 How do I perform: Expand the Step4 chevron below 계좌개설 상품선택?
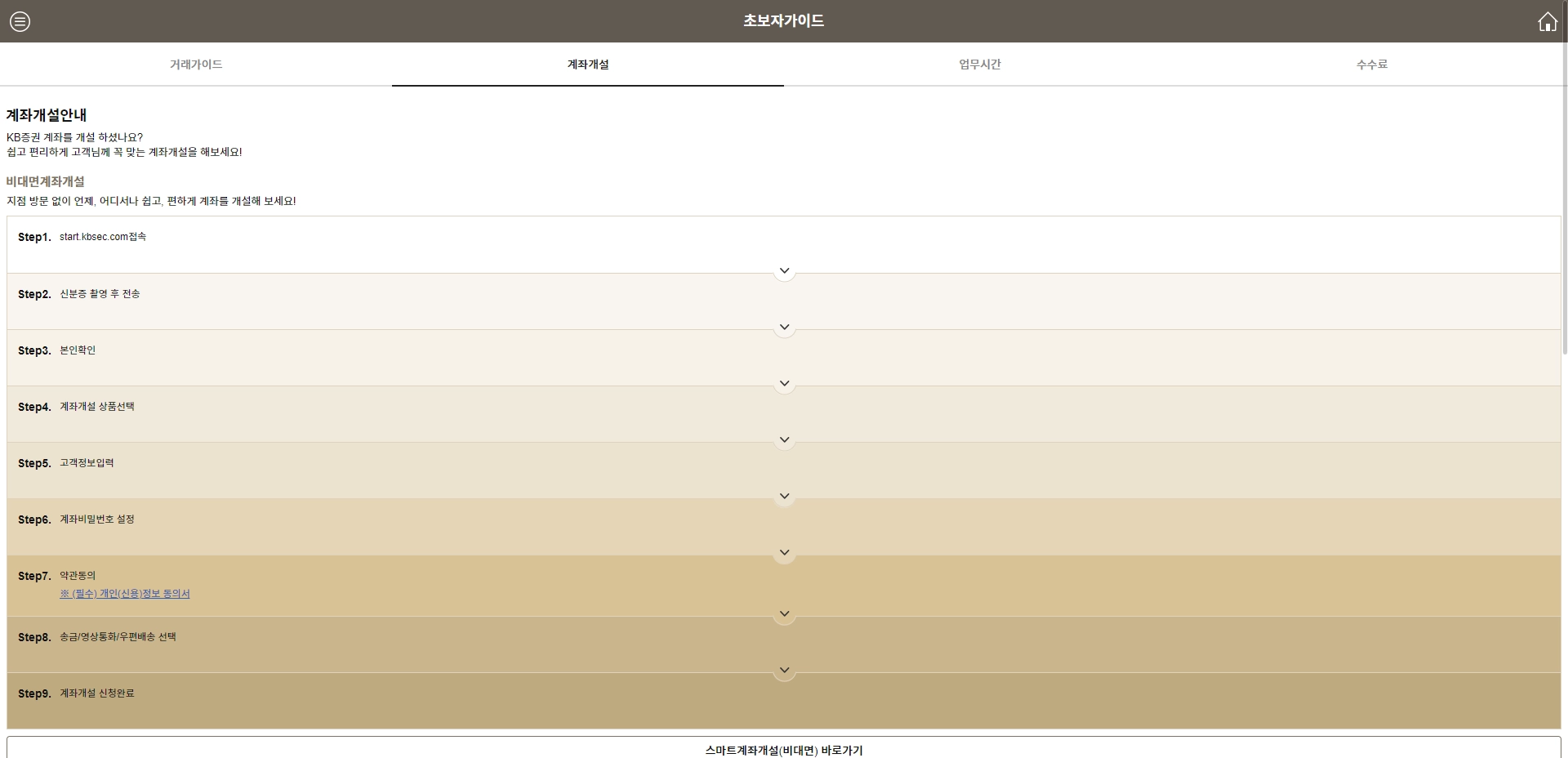pyautogui.click(x=784, y=439)
